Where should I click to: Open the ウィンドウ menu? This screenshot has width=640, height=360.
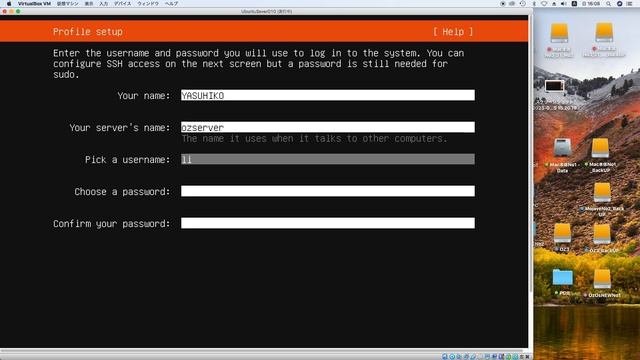coord(148,3)
